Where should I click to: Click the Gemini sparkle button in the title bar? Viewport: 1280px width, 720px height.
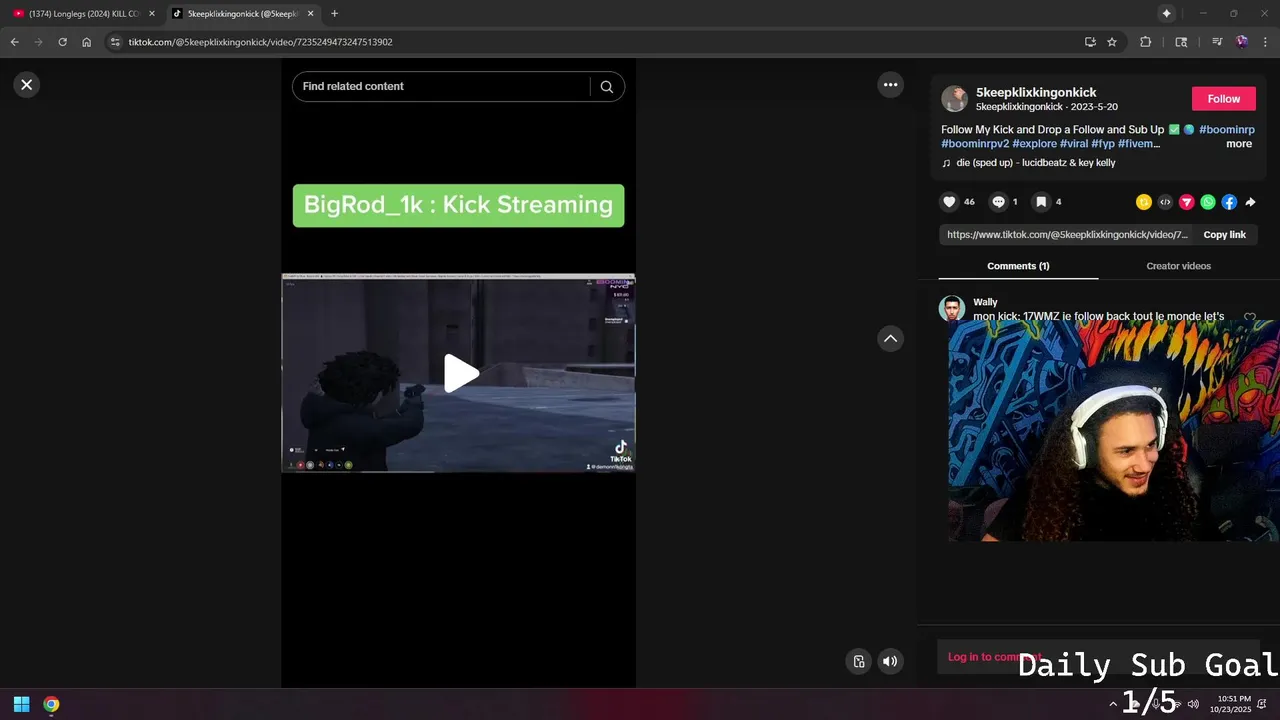1166,13
